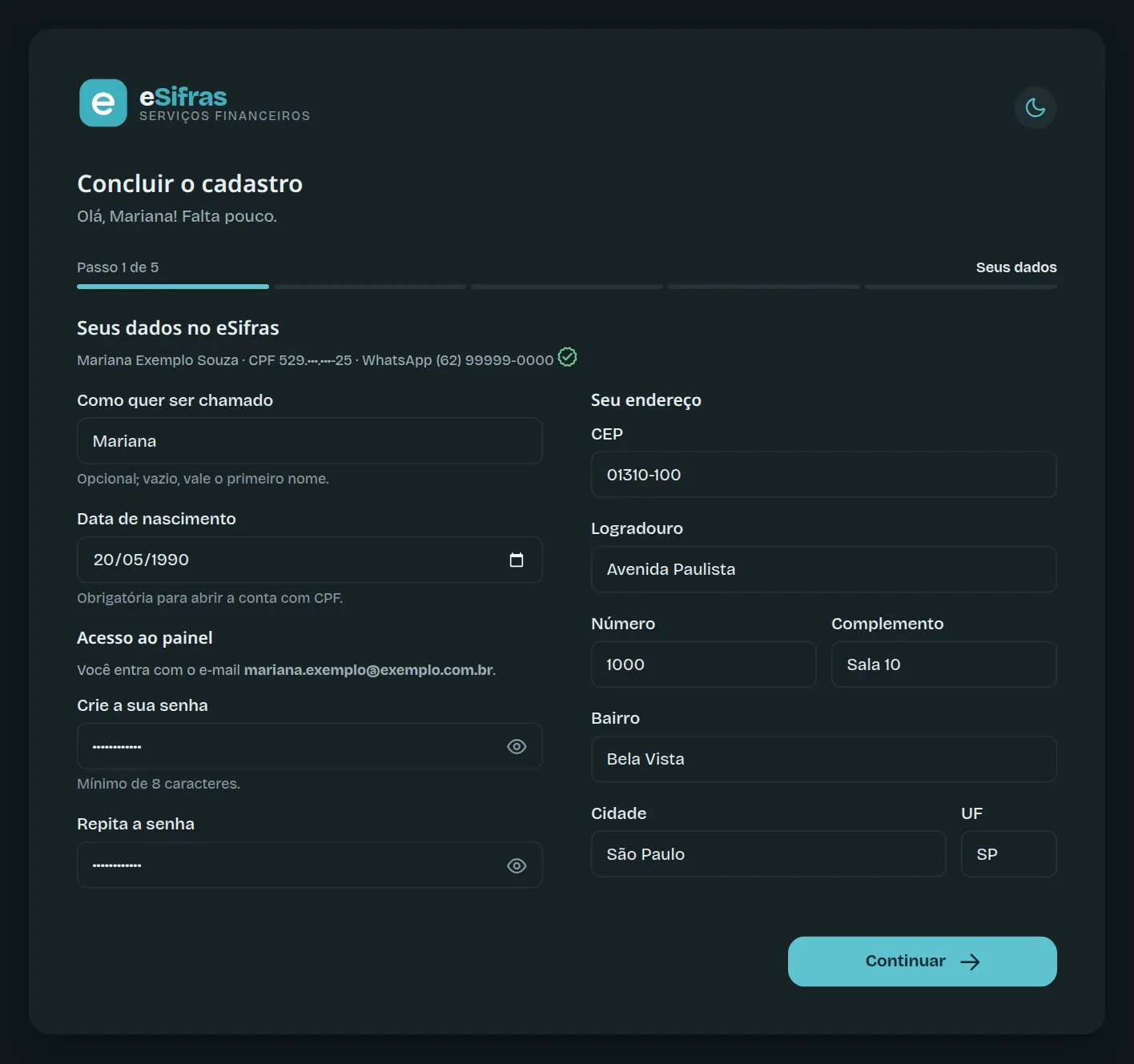Screen dimensions: 1134x1064
Task: Open the calendar picker for birth date
Action: click(x=517, y=560)
